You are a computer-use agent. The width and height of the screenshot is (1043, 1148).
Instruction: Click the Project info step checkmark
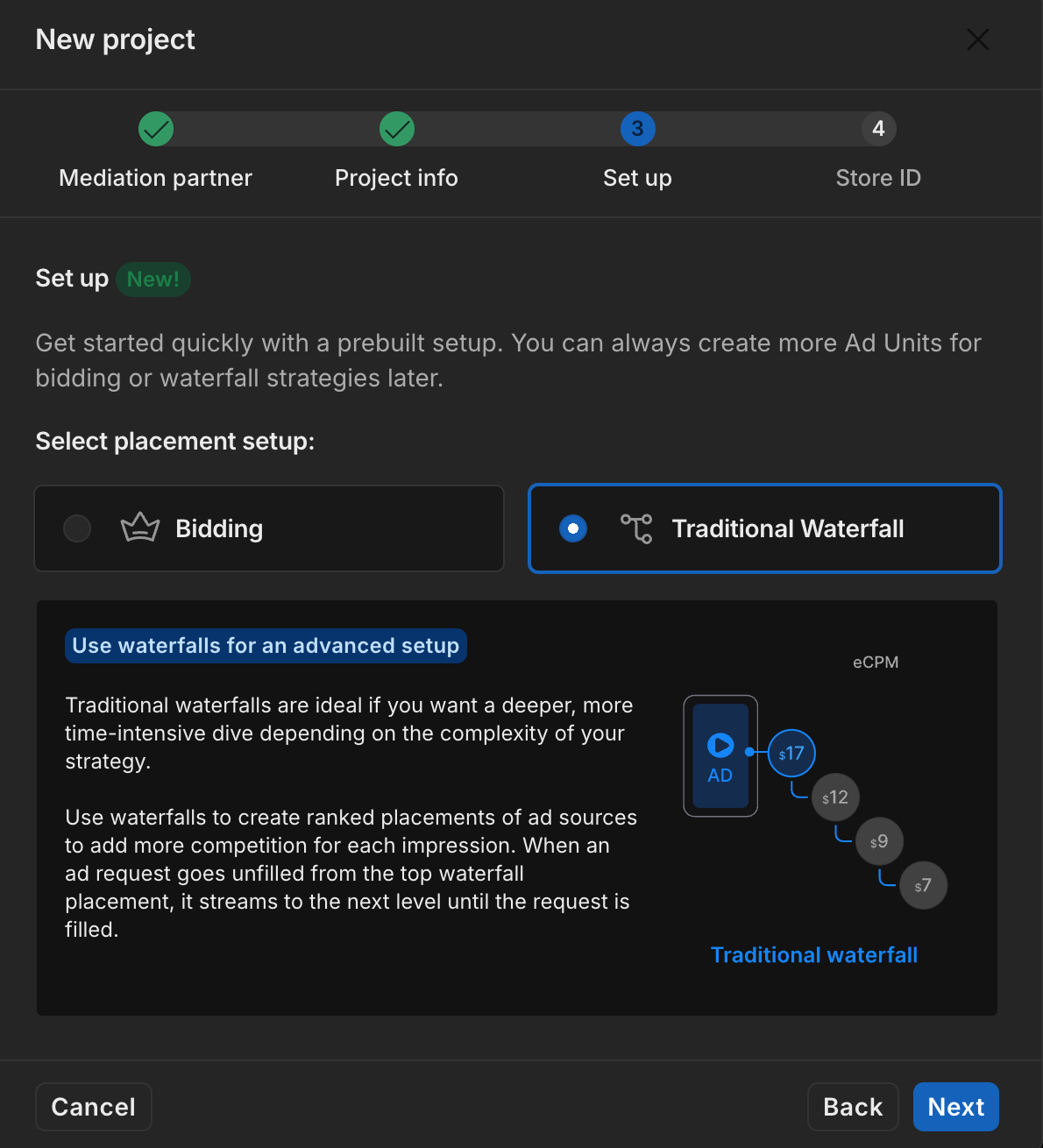(397, 129)
